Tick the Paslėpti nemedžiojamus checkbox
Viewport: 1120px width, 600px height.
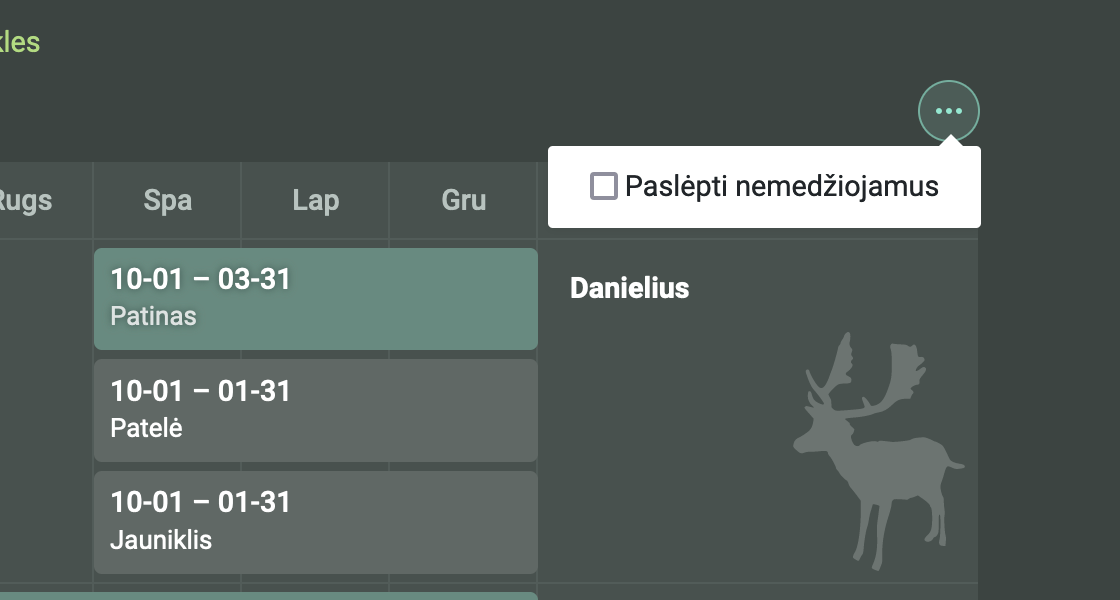pos(604,186)
